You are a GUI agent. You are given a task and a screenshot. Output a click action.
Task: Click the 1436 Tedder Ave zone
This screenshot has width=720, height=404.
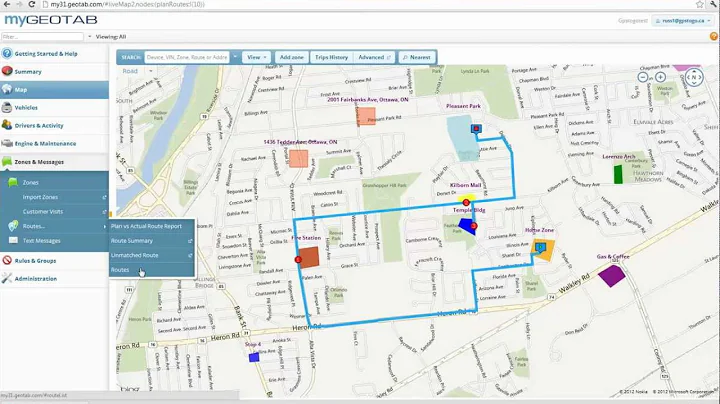298,158
